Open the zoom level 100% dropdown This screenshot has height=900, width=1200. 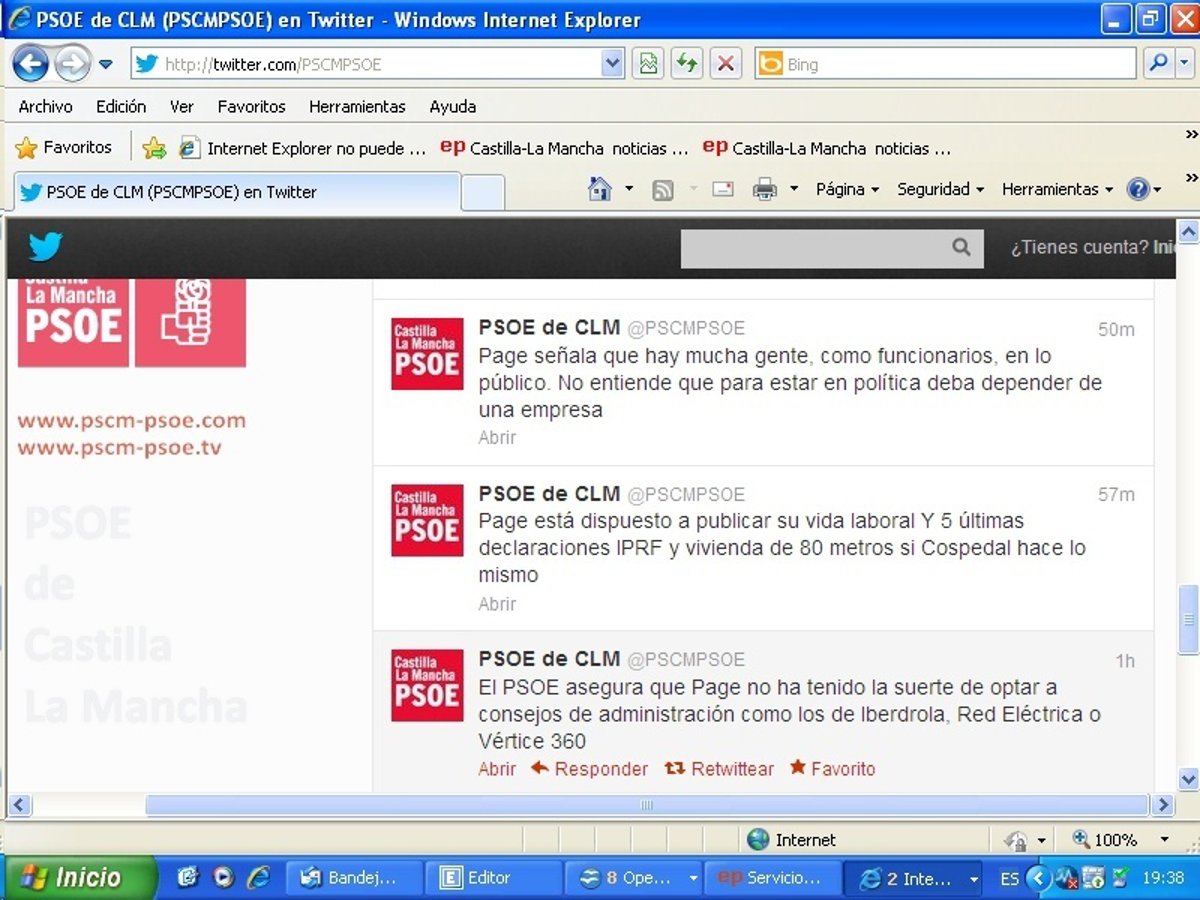click(1164, 840)
